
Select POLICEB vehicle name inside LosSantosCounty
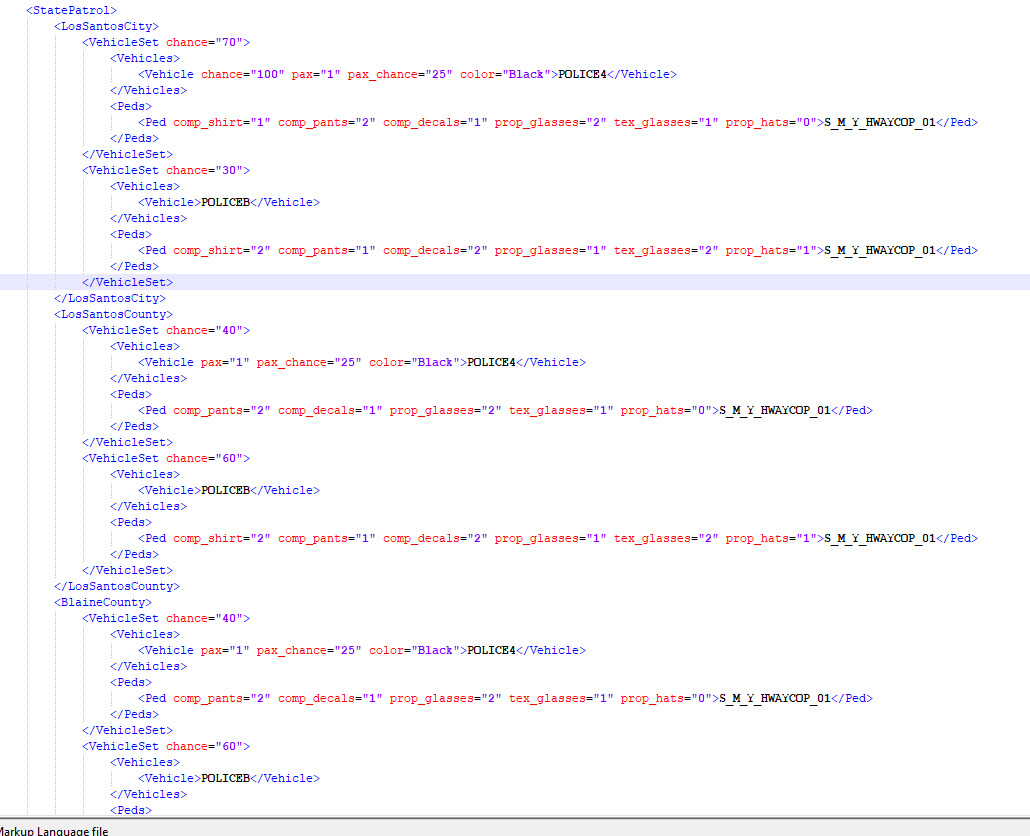225,490
